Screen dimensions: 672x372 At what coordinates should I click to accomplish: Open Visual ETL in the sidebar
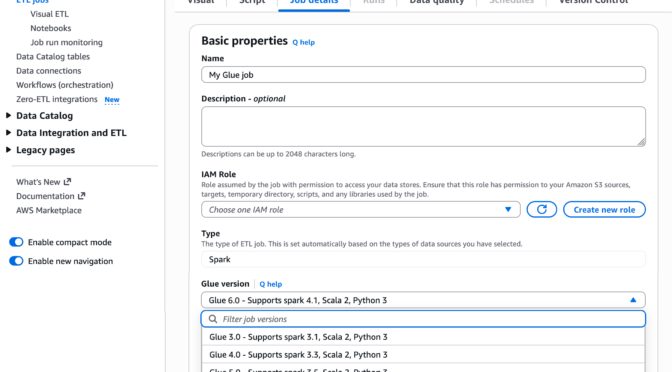(x=49, y=14)
